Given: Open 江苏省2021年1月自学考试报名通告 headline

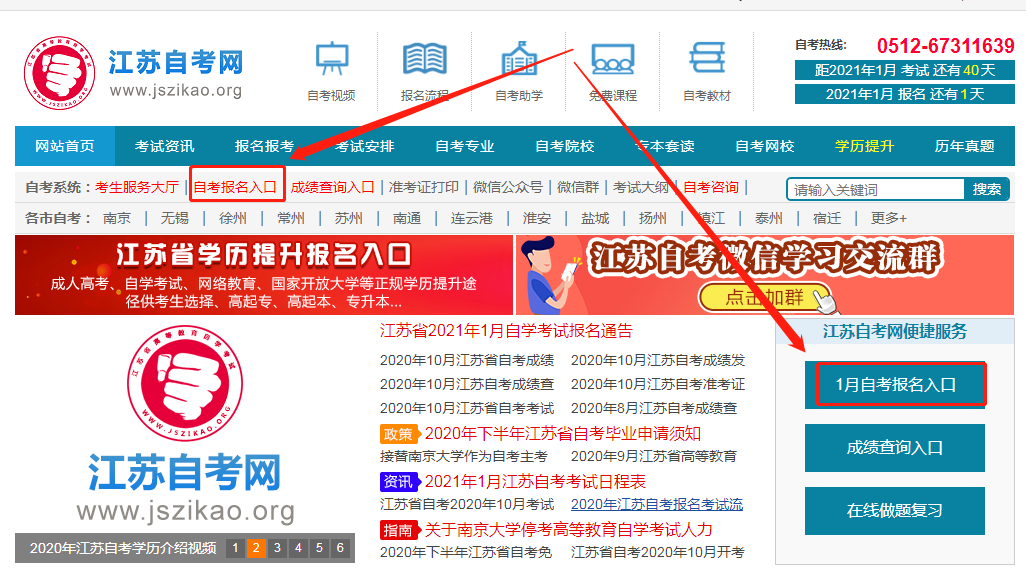Looking at the screenshot, I should pos(506,331).
